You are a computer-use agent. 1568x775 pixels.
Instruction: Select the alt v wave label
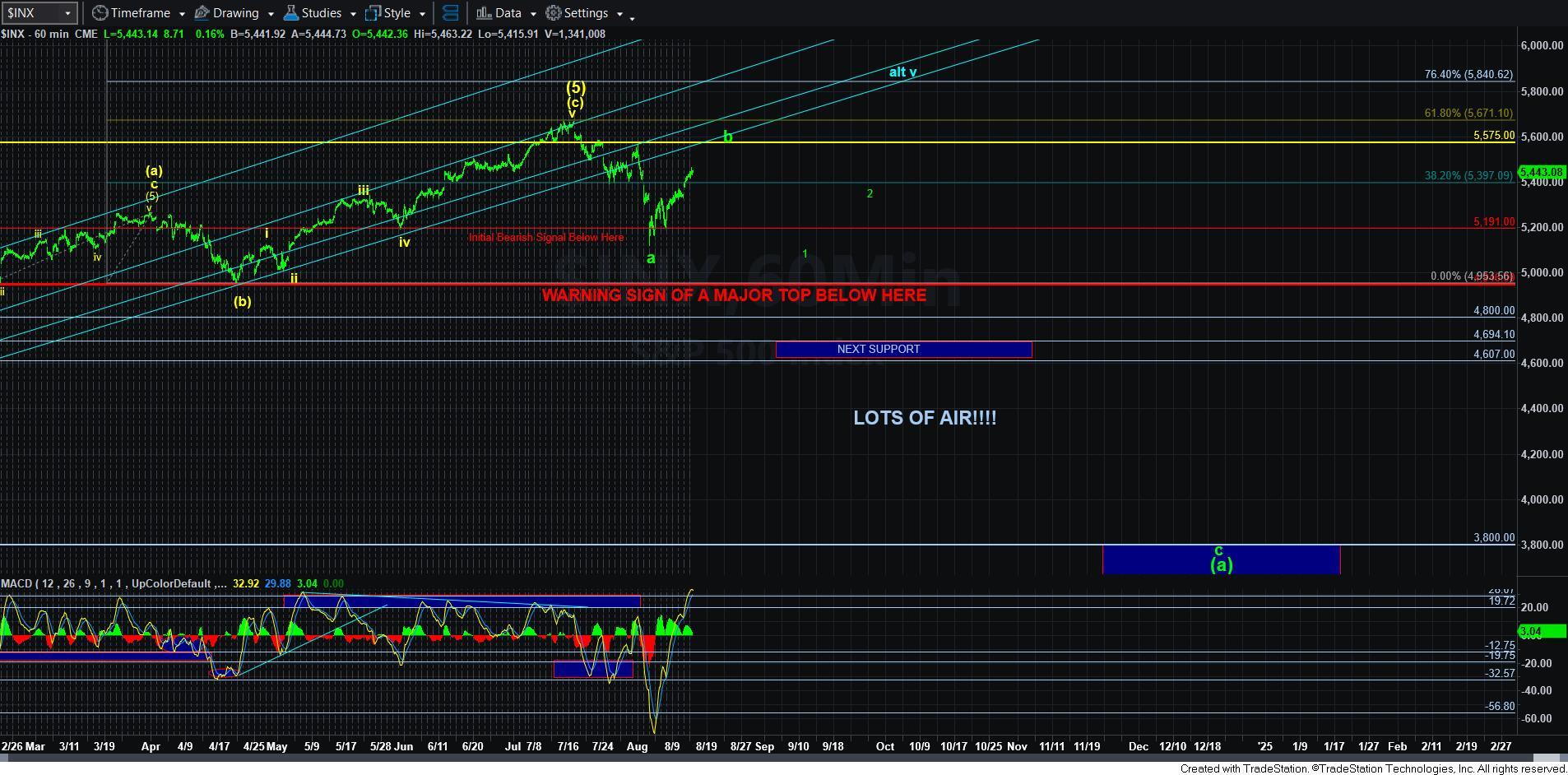tap(902, 72)
